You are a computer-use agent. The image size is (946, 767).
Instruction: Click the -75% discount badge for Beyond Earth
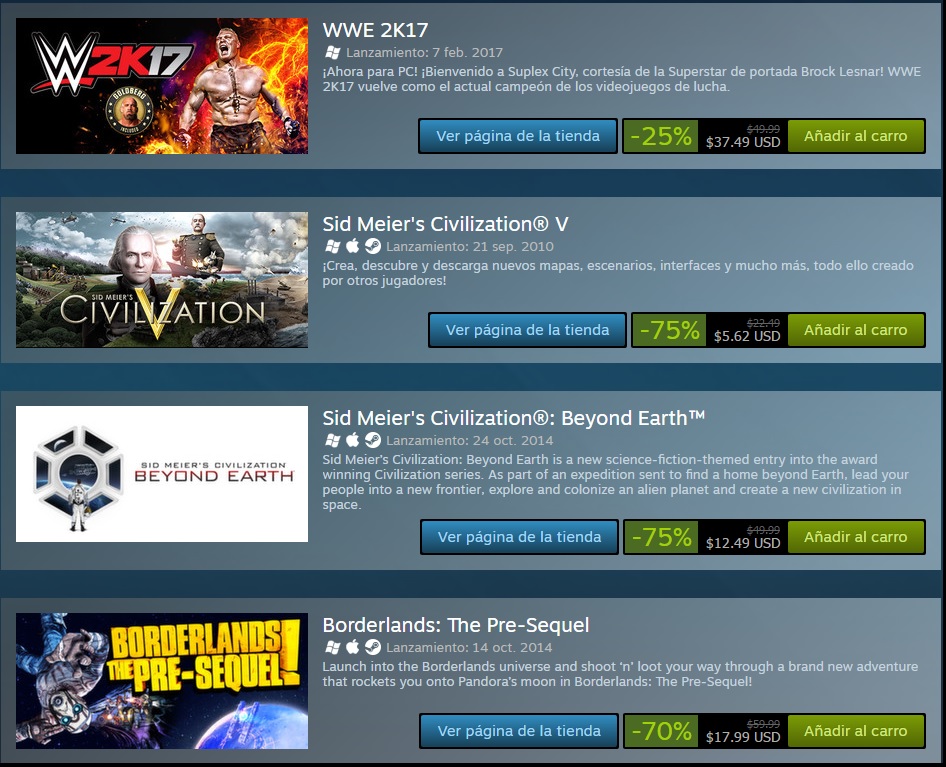tap(661, 537)
